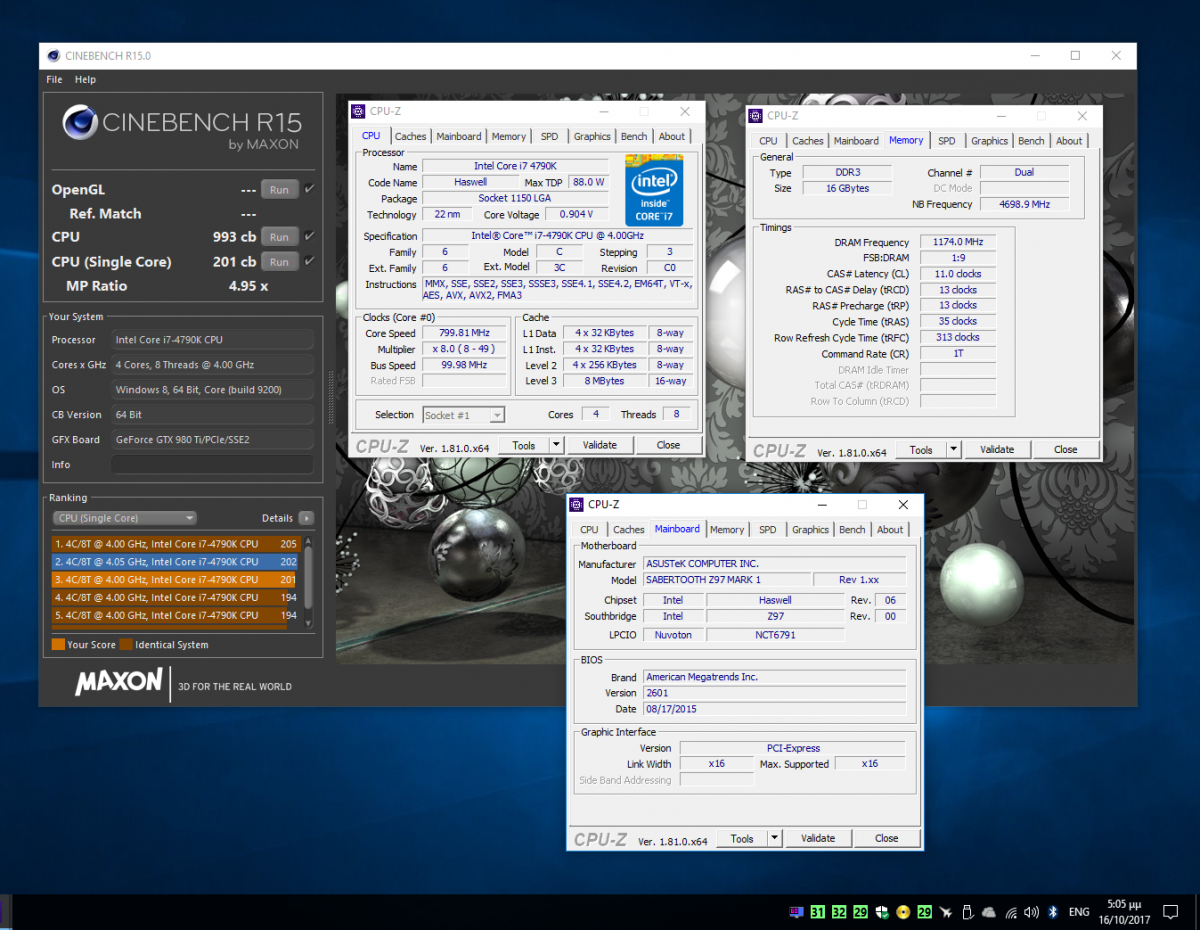This screenshot has width=1200, height=930.
Task: Click the gold disc tray icon
Action: pos(903,912)
